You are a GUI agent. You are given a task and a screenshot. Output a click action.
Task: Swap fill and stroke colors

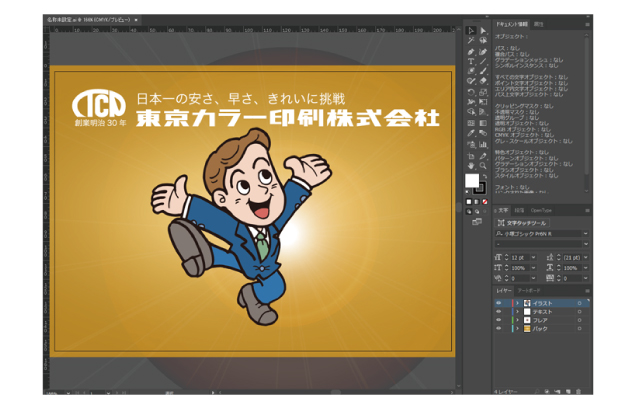click(x=485, y=177)
